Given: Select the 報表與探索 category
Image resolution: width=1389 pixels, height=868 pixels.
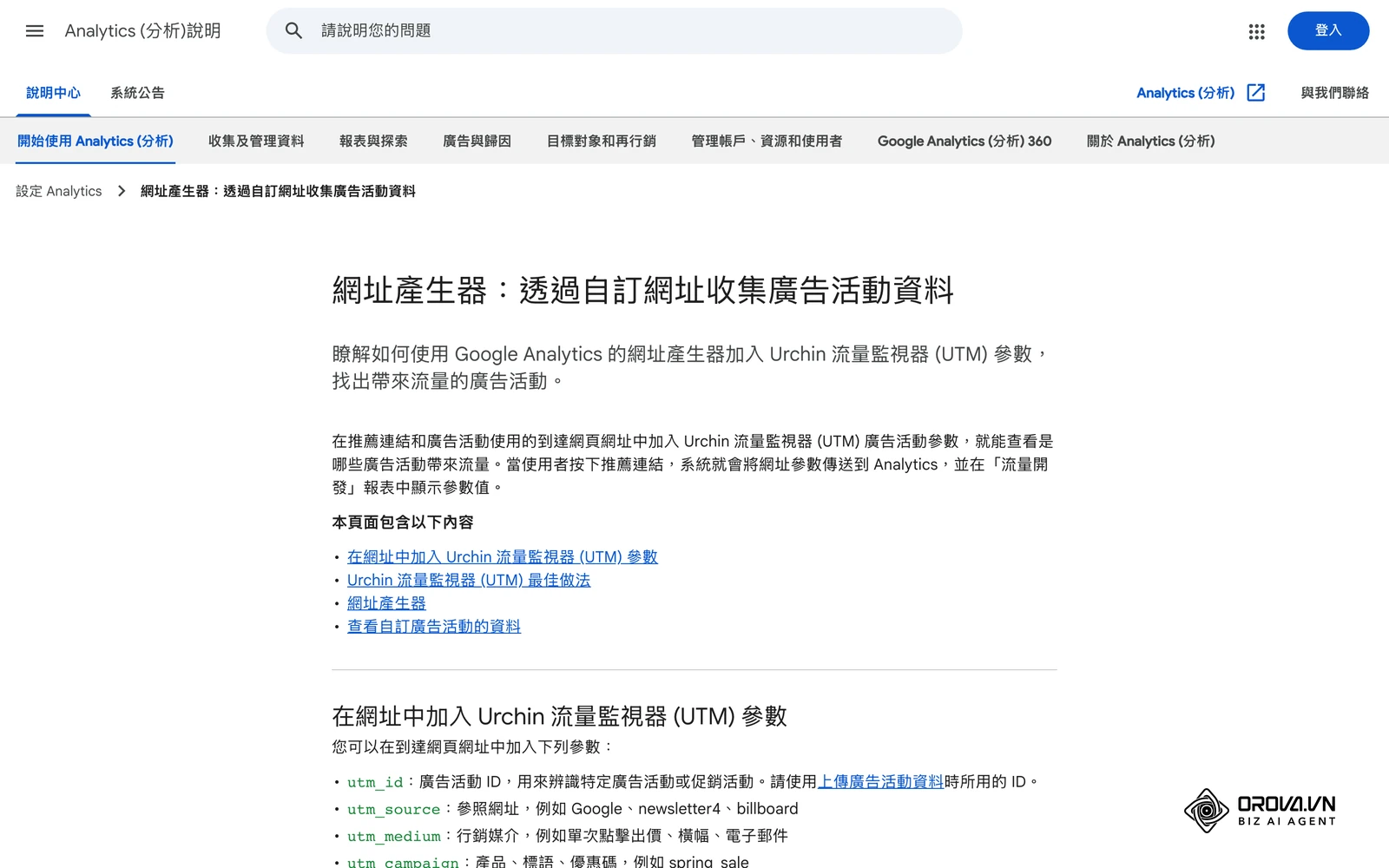Looking at the screenshot, I should tap(373, 141).
